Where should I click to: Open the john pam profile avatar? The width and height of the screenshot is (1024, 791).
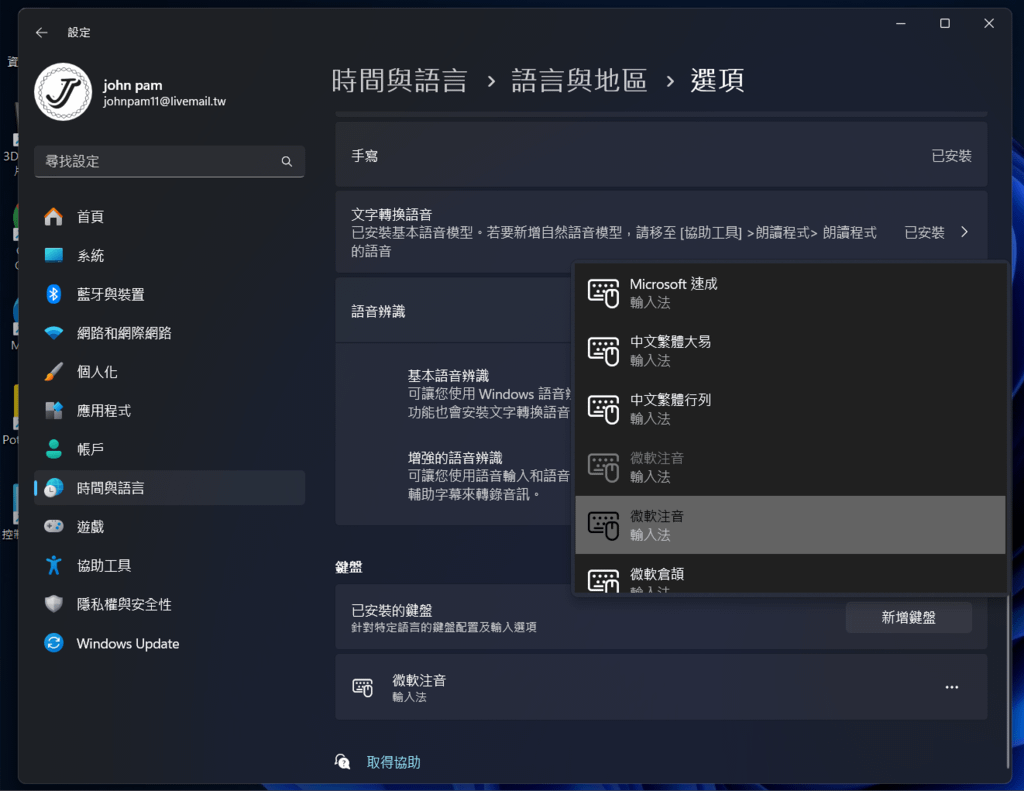tap(63, 92)
